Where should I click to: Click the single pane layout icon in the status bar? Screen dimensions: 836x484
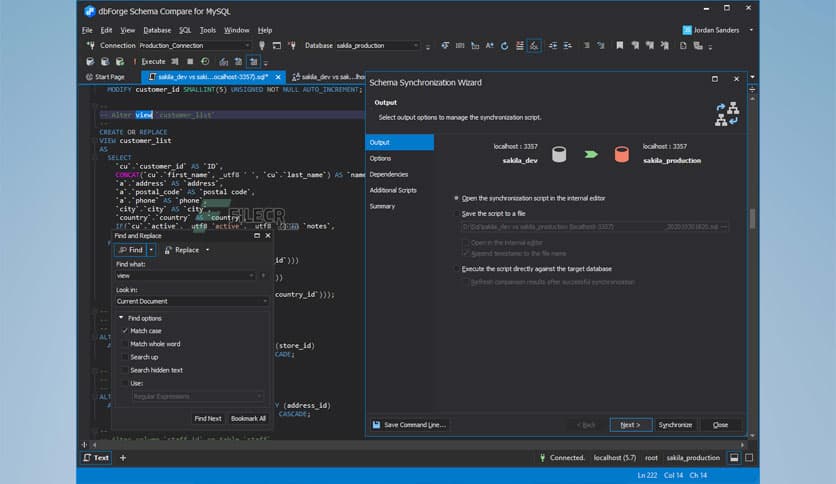749,457
